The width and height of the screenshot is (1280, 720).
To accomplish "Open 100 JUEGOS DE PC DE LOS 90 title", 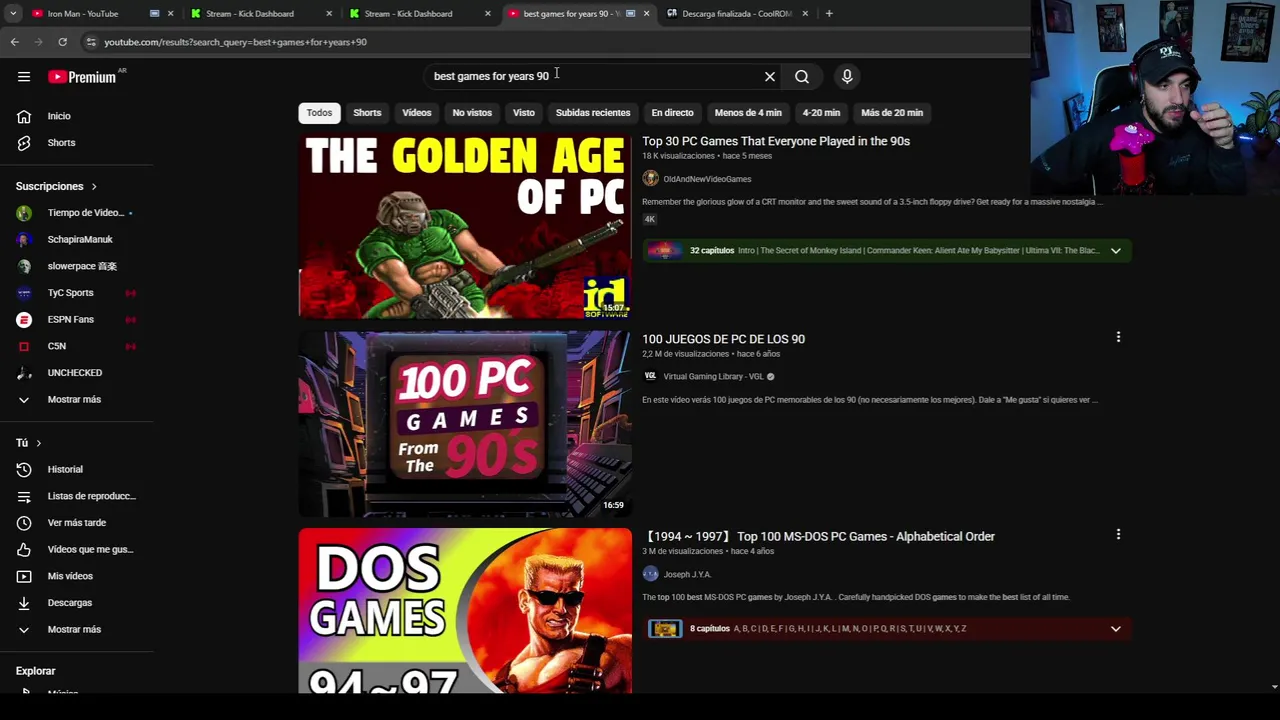I will pyautogui.click(x=723, y=339).
